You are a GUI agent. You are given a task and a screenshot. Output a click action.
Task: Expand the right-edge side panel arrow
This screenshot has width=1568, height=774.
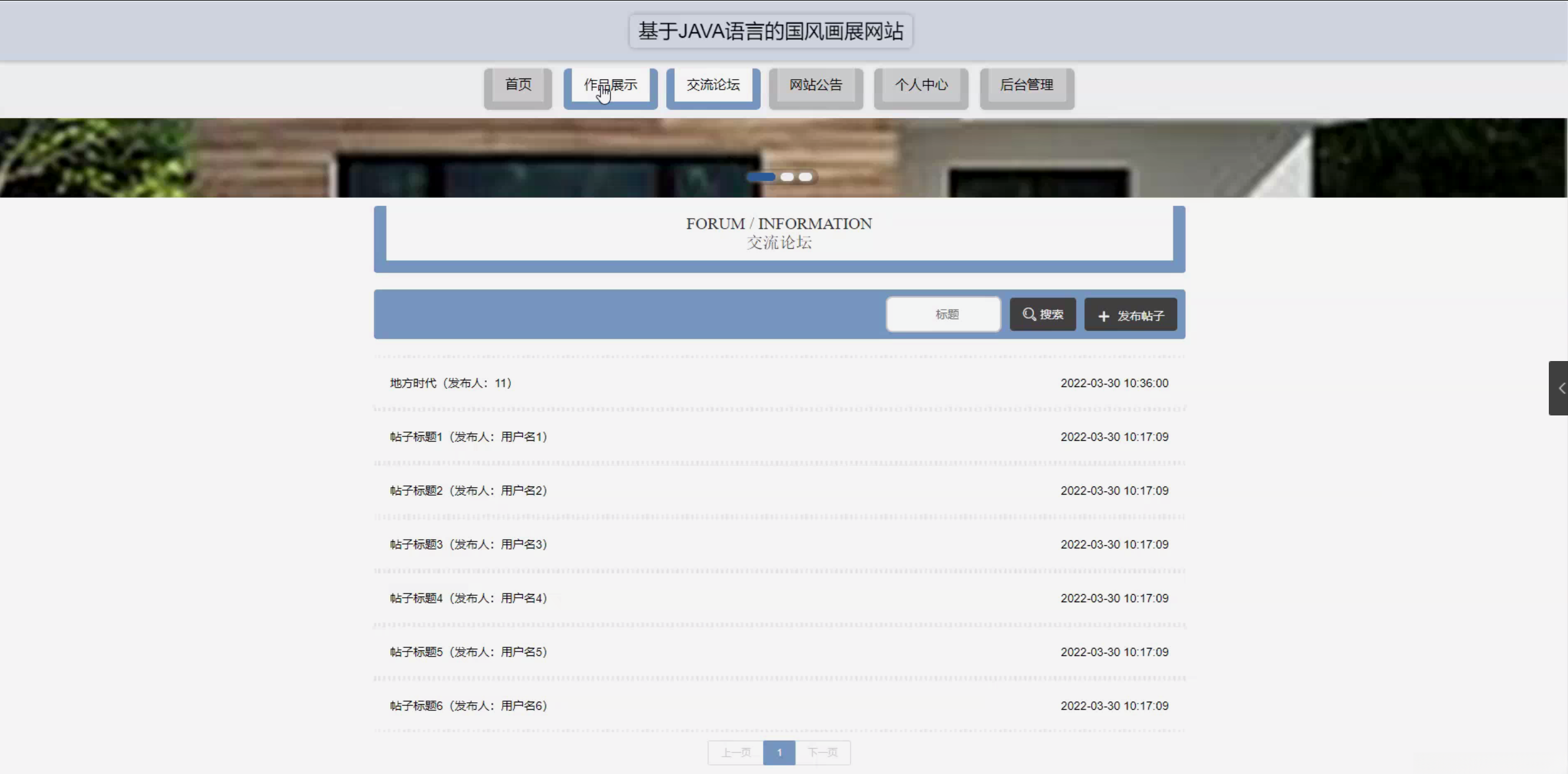pos(1560,388)
